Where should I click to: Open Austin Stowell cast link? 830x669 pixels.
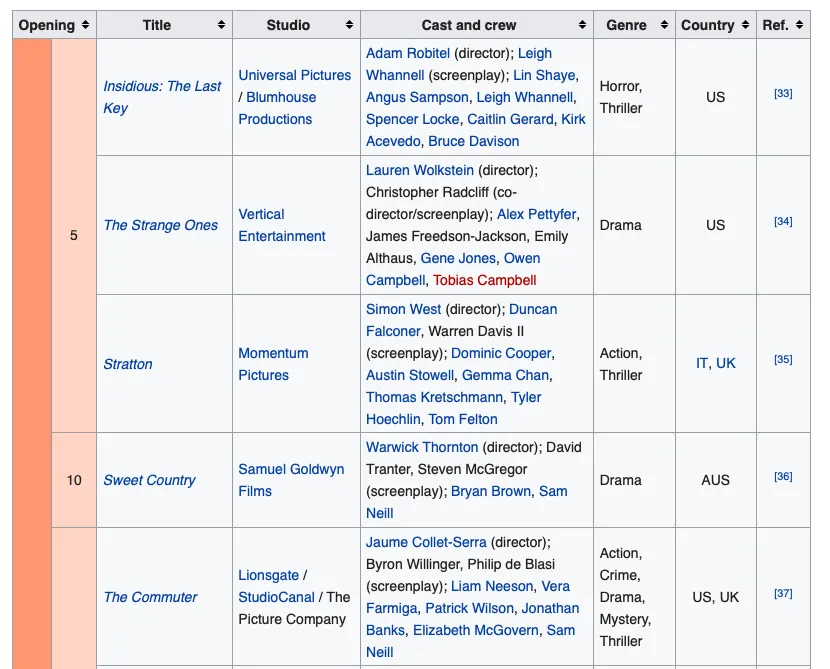click(x=410, y=375)
